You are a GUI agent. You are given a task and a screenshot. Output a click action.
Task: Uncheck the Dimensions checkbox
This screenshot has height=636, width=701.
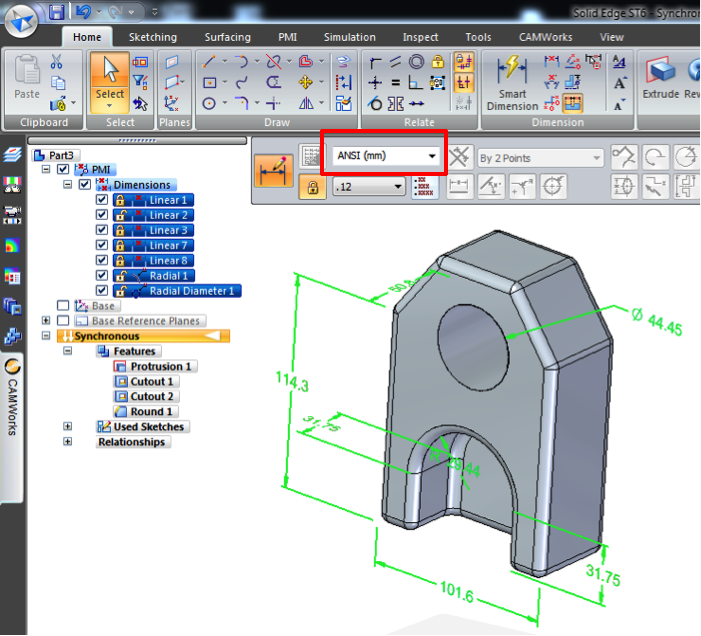click(85, 185)
